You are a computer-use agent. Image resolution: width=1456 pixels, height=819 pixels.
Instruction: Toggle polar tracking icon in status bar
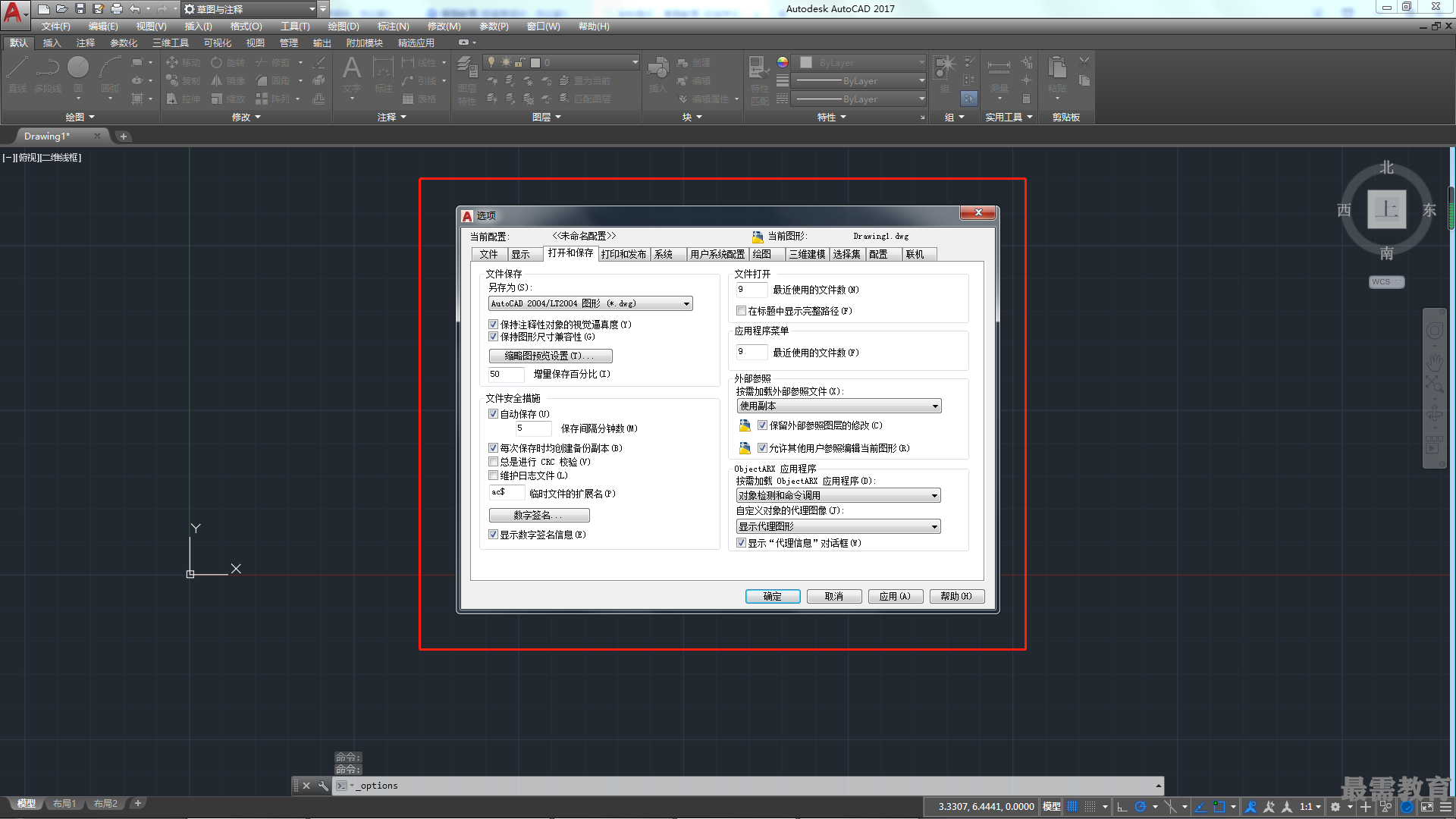pyautogui.click(x=1140, y=807)
